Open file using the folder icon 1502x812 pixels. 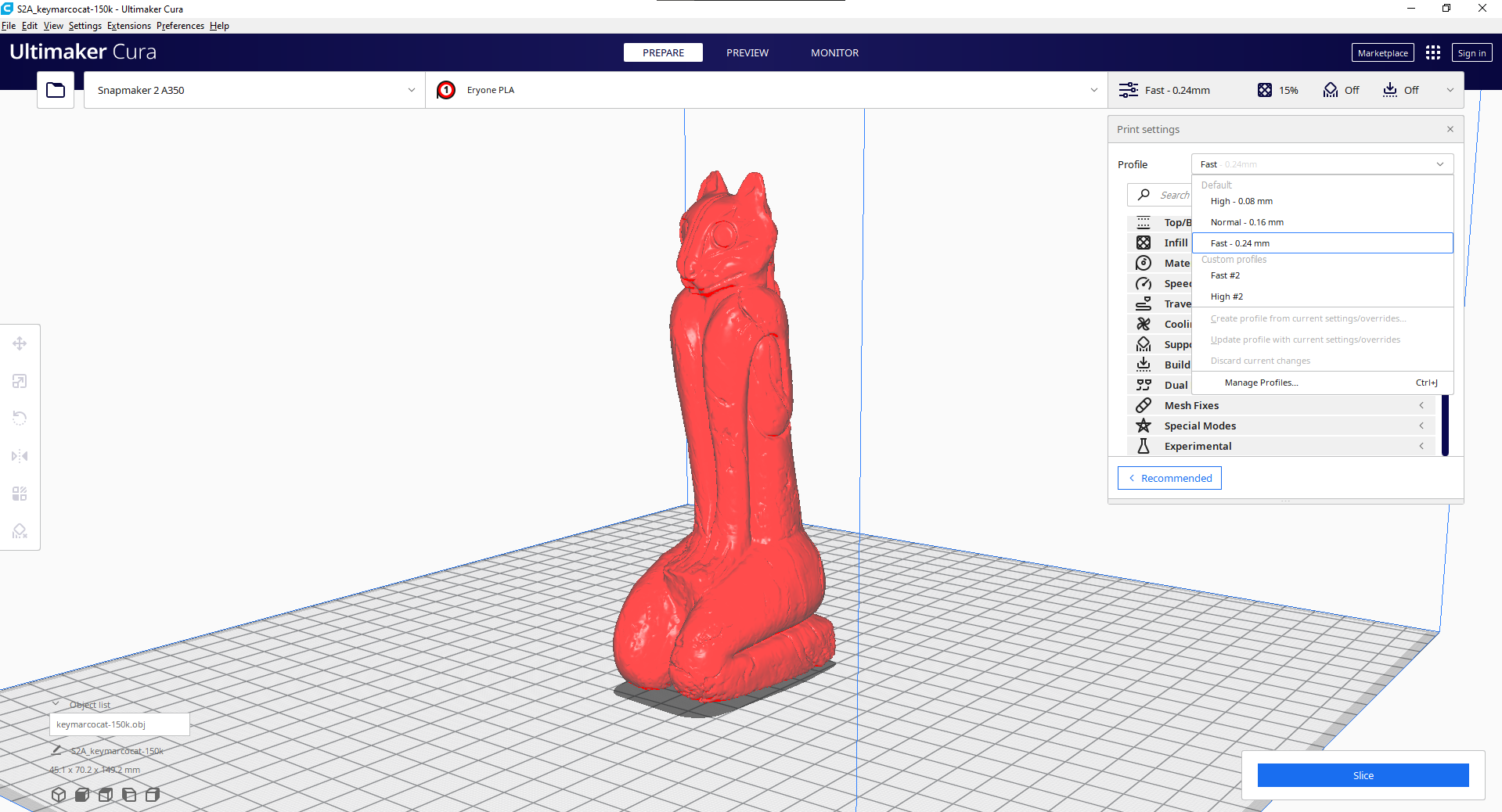[56, 90]
